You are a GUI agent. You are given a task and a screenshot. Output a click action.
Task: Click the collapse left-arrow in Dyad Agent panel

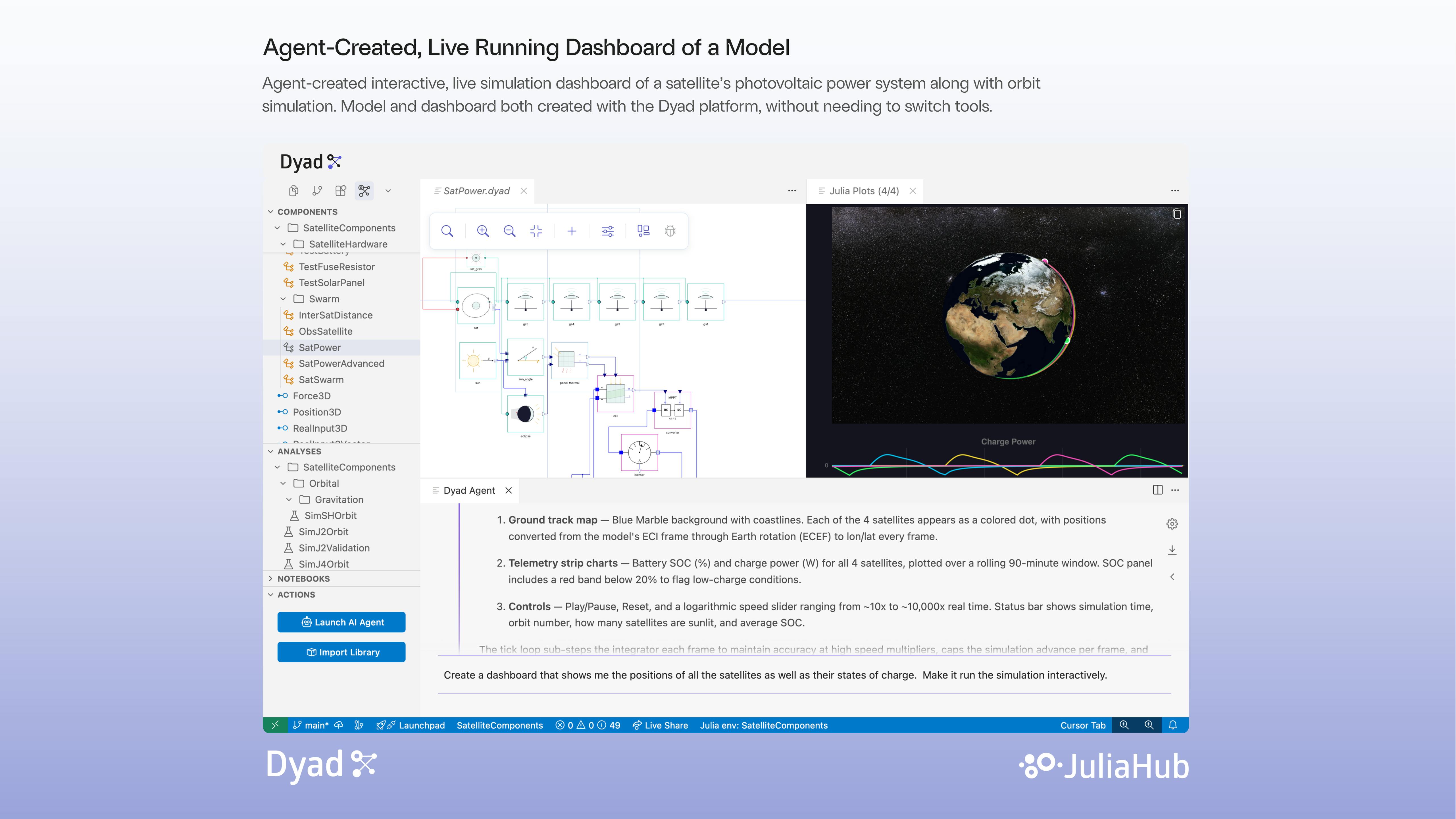click(1172, 577)
